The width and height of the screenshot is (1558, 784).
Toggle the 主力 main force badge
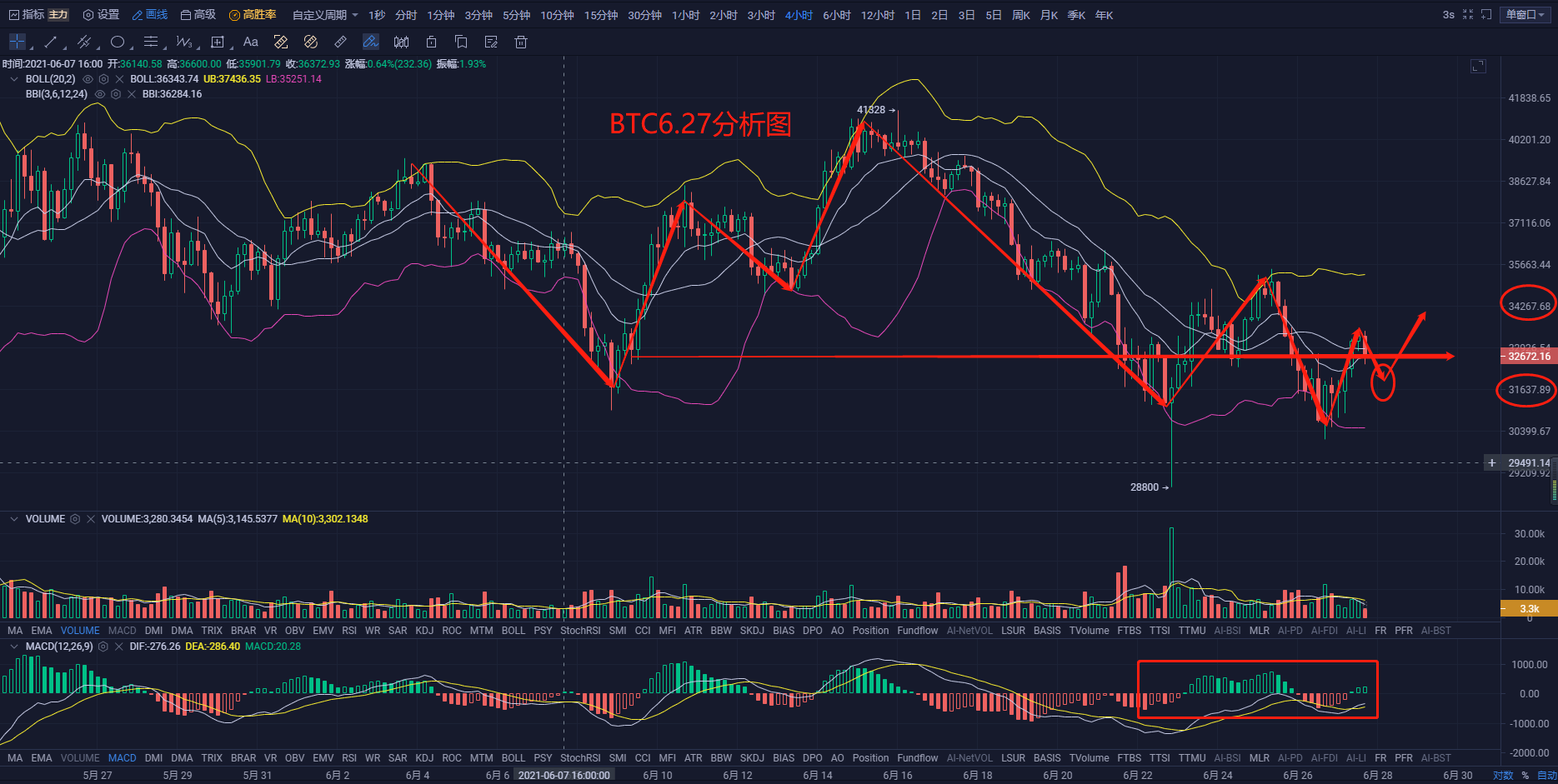click(x=58, y=15)
